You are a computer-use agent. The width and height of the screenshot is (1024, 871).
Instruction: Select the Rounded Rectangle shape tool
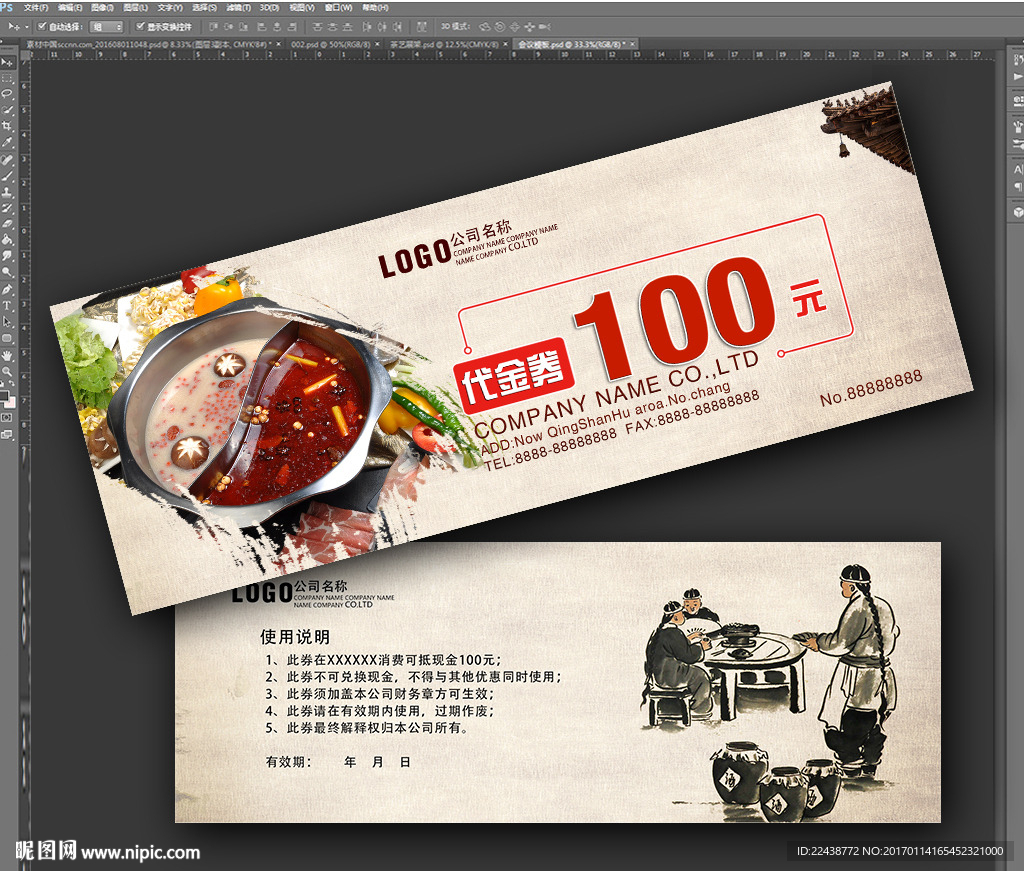tap(7, 338)
